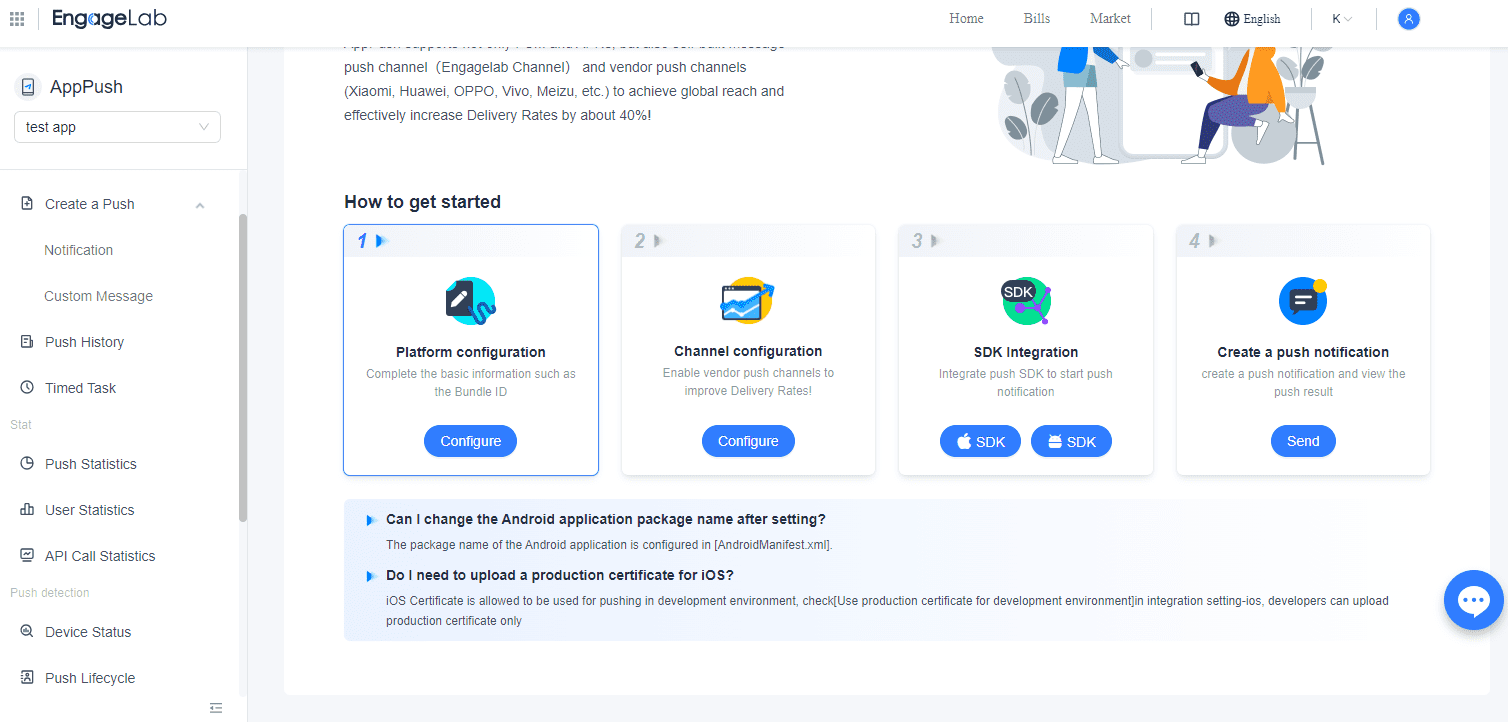
Task: Click the SDK Integration title
Action: pyautogui.click(x=1026, y=352)
